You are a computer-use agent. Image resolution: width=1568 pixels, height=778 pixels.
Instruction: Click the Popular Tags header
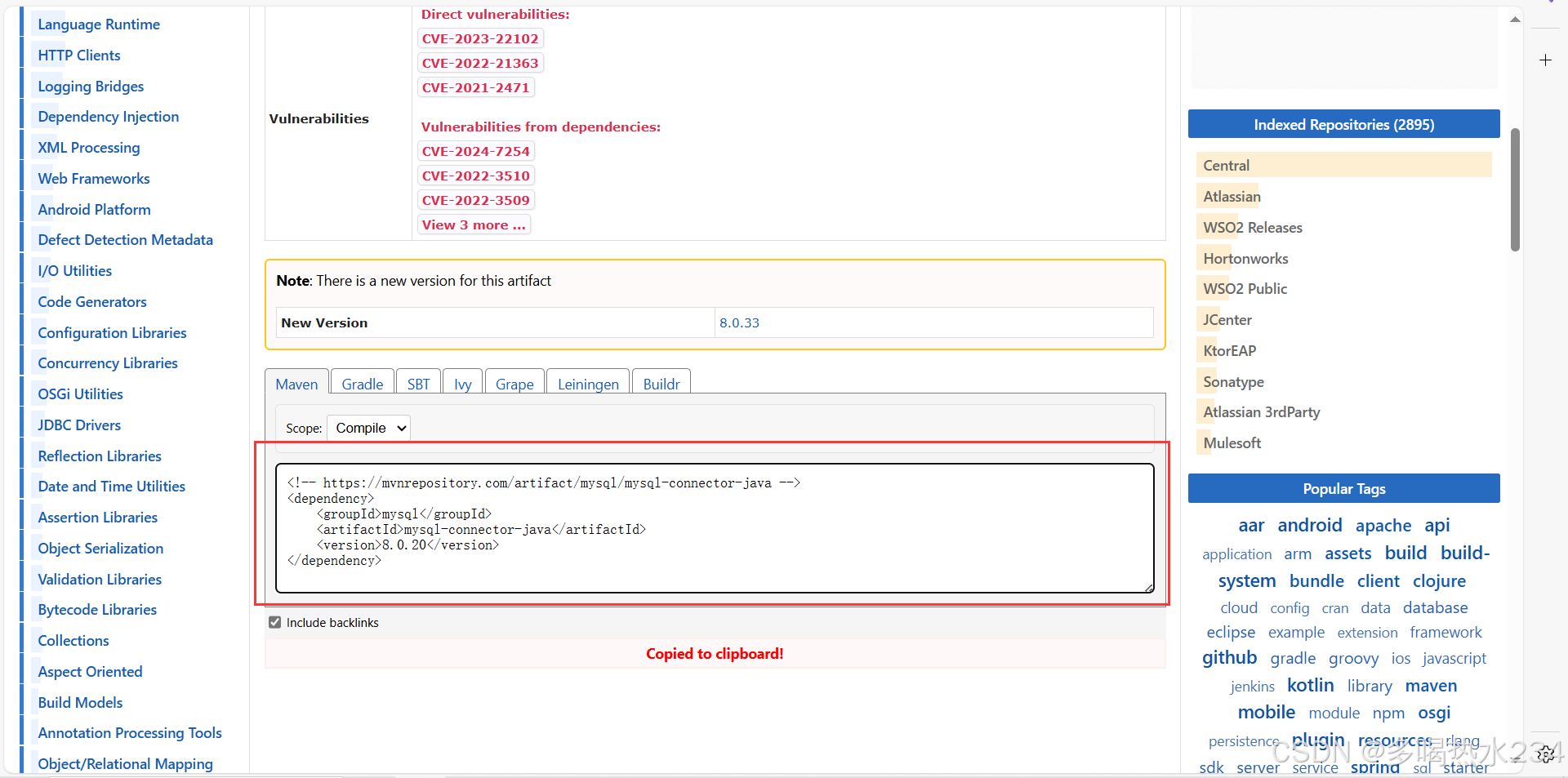pos(1343,488)
